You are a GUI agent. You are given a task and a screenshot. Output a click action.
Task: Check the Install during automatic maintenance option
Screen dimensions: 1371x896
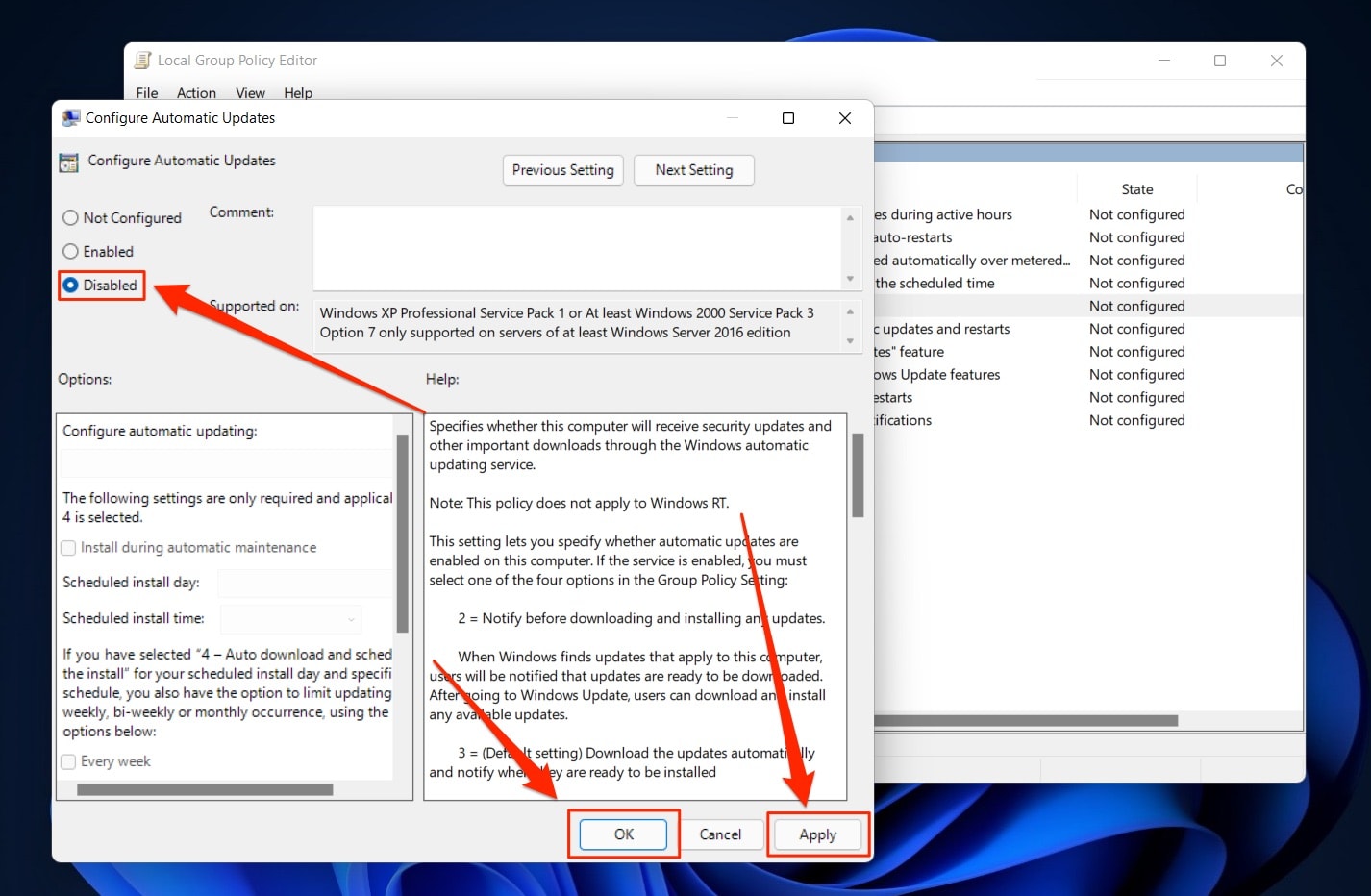(x=68, y=547)
